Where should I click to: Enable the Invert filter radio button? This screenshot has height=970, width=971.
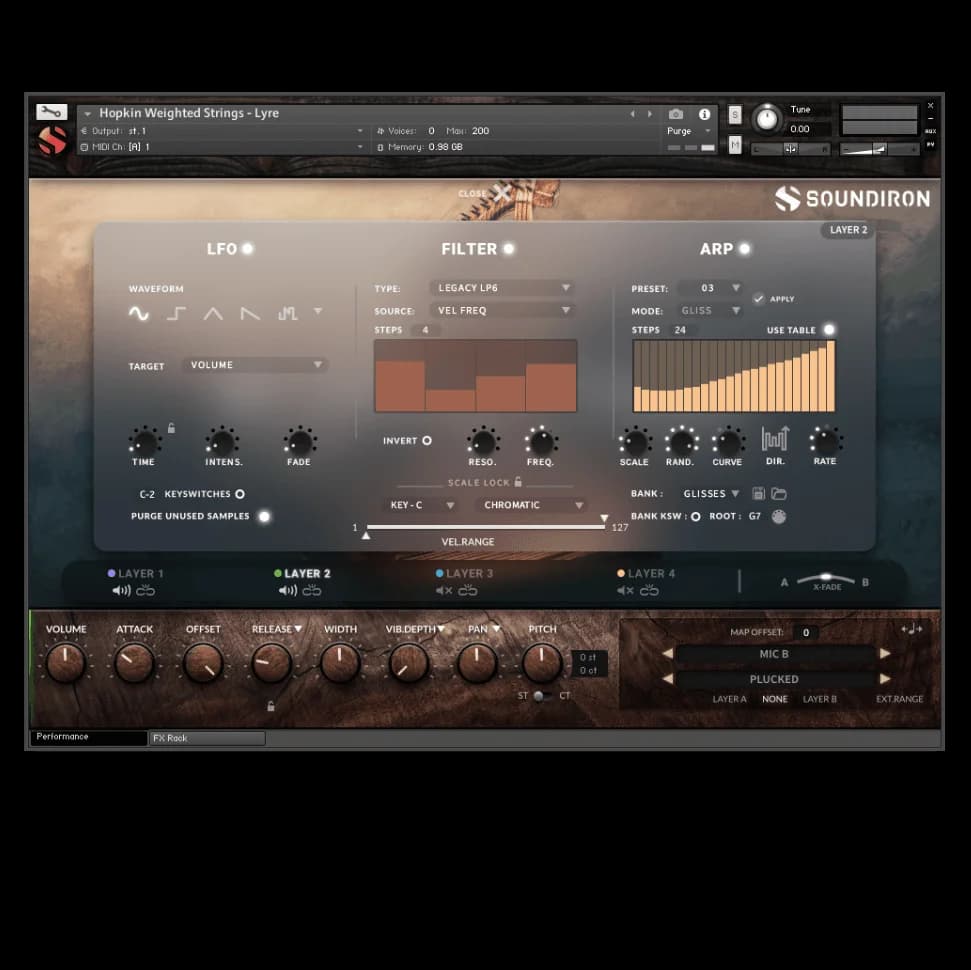427,441
